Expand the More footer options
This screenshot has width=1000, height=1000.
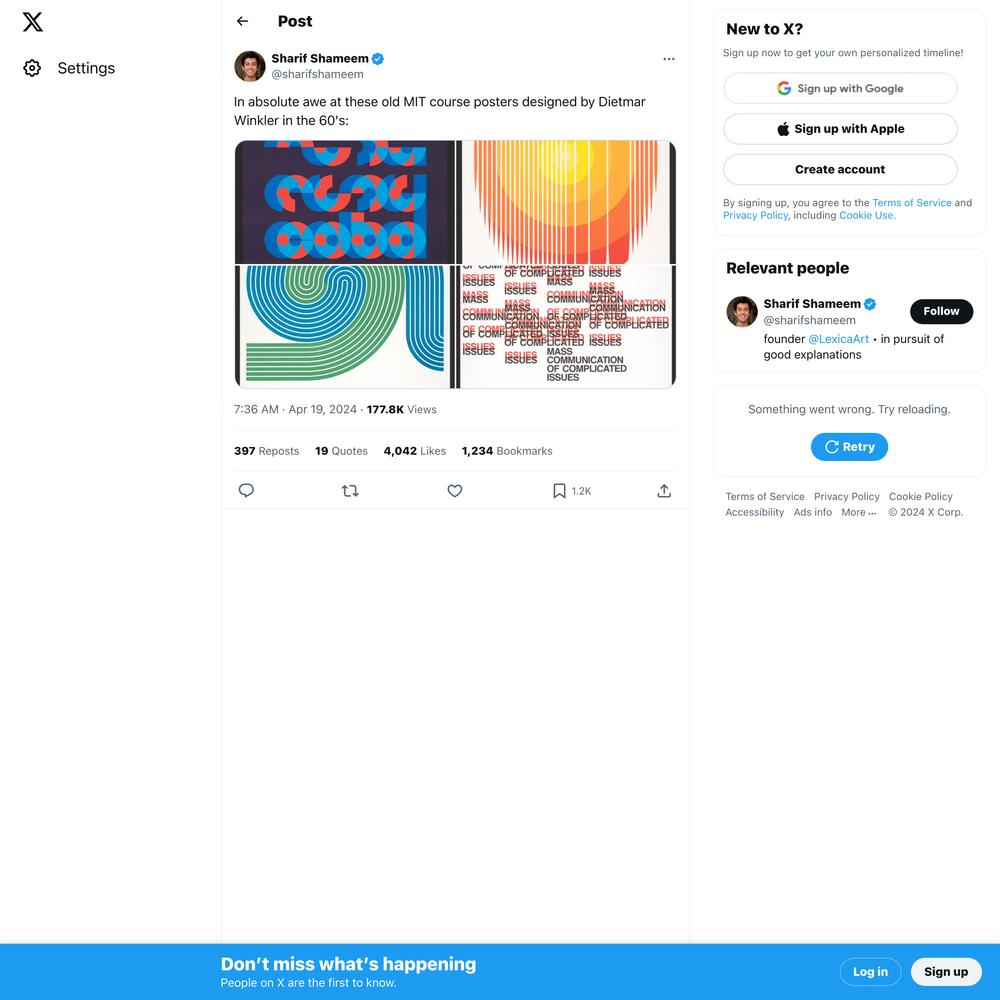coord(858,512)
